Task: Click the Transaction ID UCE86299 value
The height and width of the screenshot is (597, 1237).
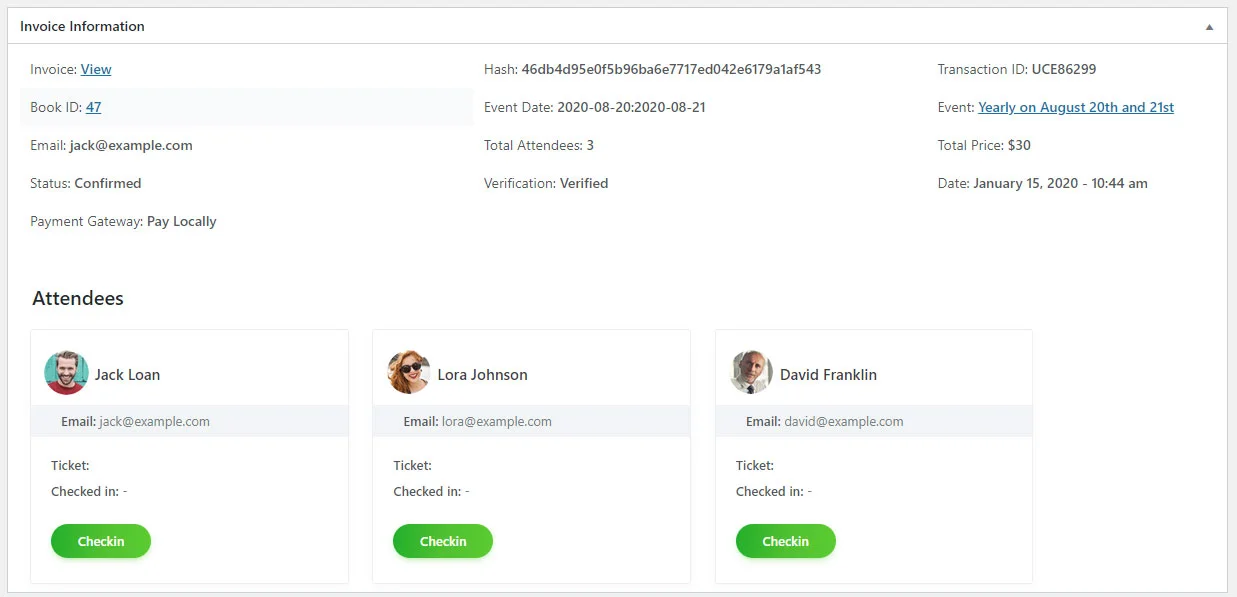Action: coord(1063,70)
